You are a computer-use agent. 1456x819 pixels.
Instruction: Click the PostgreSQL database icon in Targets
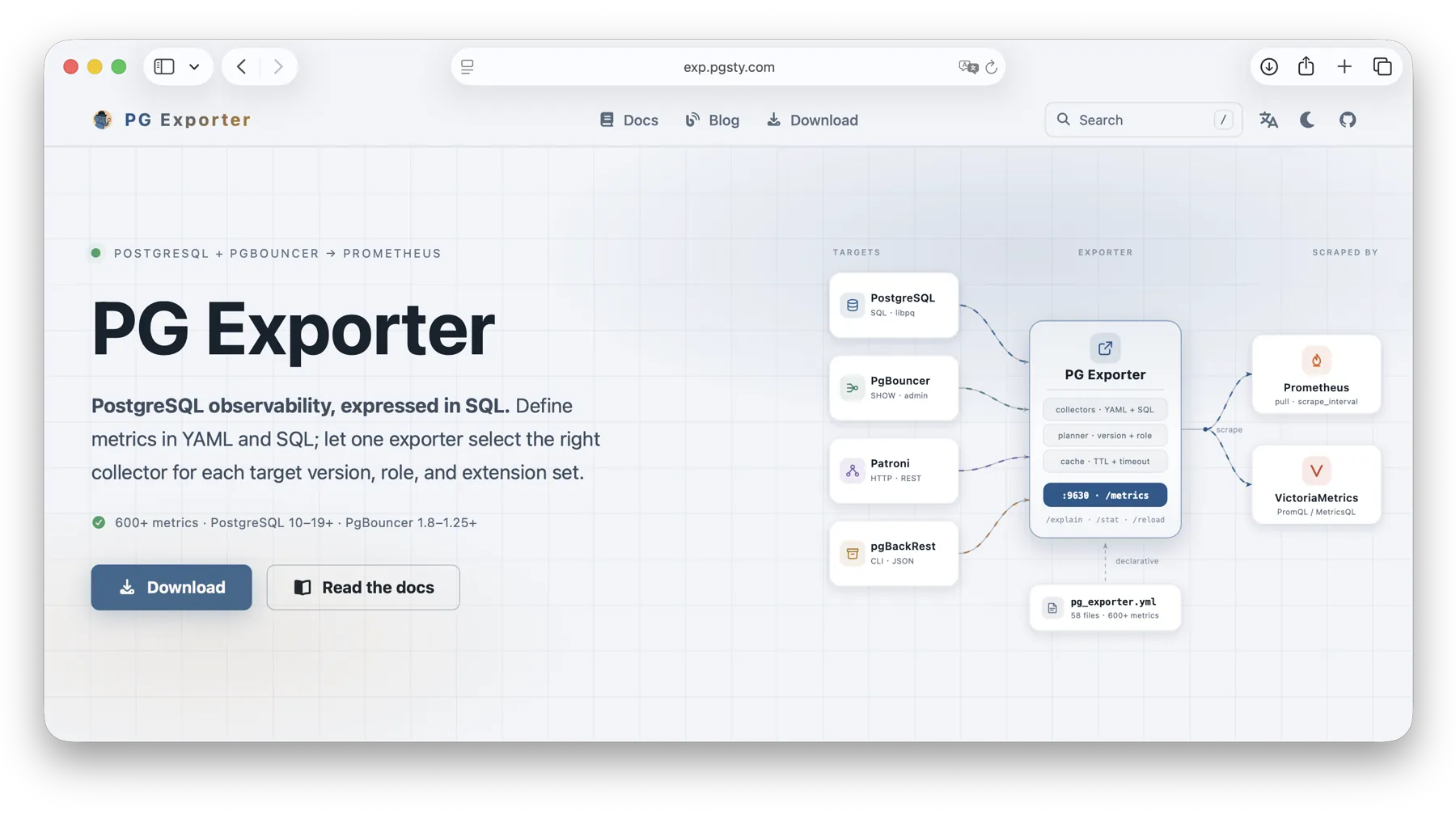click(852, 305)
